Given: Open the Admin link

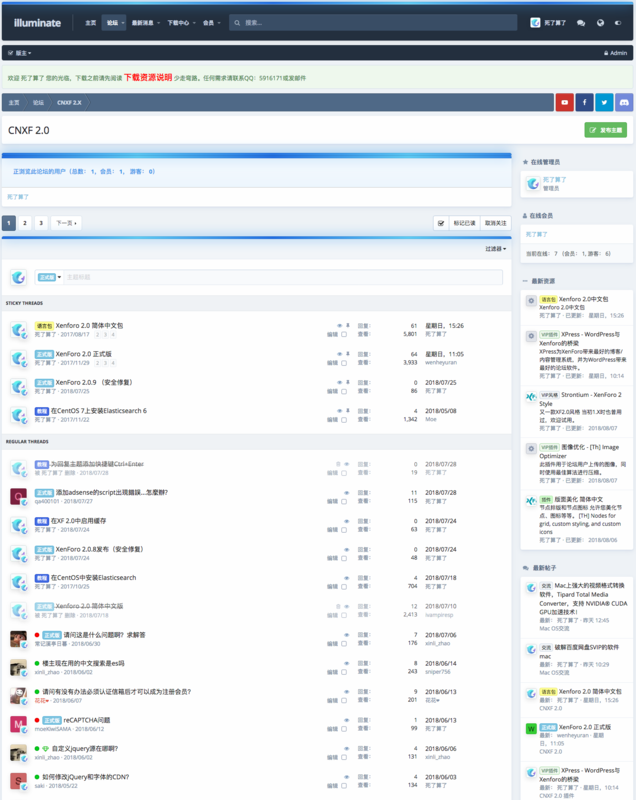Looking at the screenshot, I should pos(618,53).
